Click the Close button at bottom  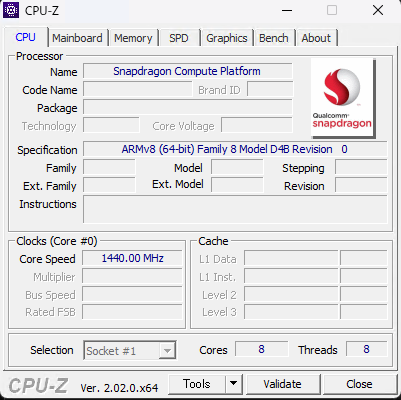[x=359, y=384]
